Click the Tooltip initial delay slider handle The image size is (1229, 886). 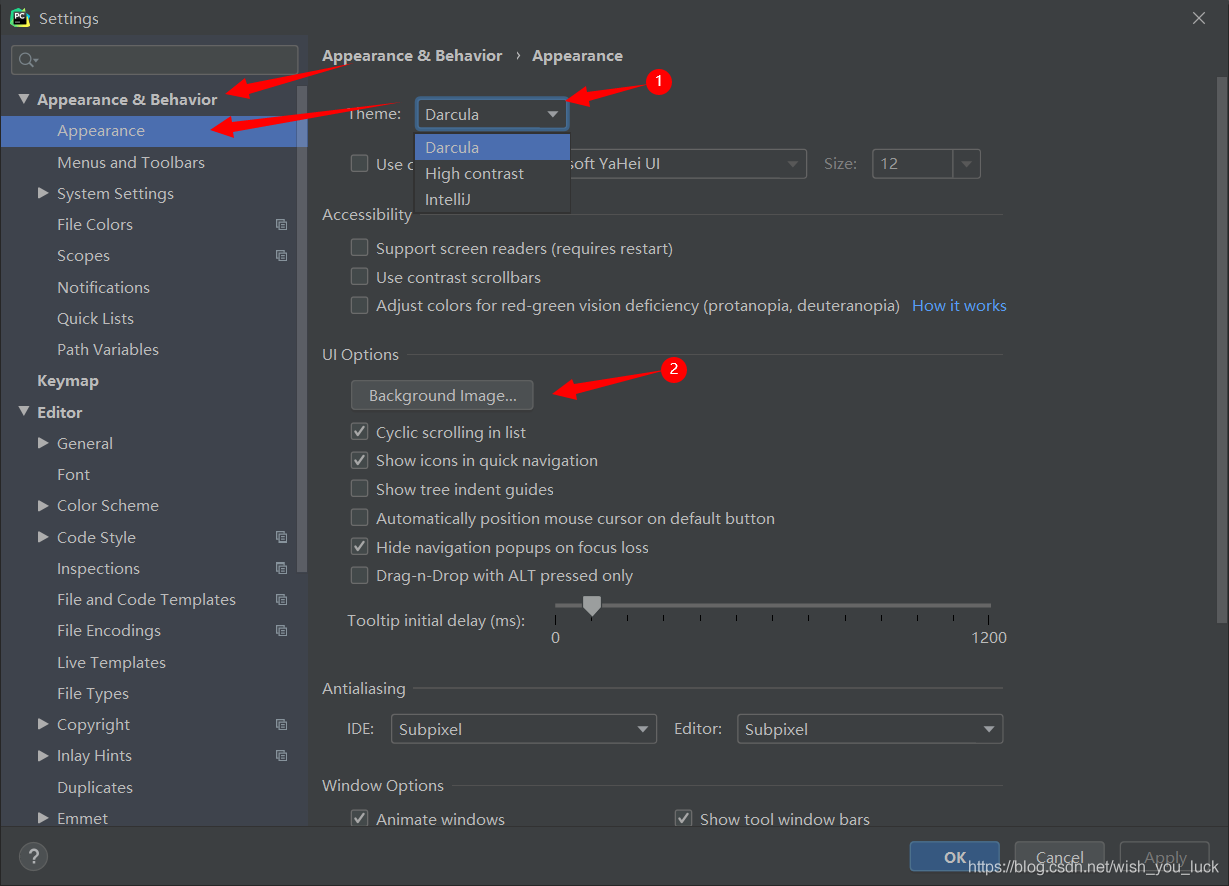click(592, 605)
